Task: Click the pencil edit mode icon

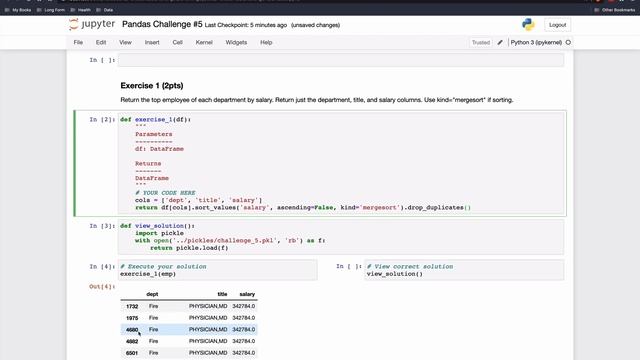Action: (x=500, y=42)
